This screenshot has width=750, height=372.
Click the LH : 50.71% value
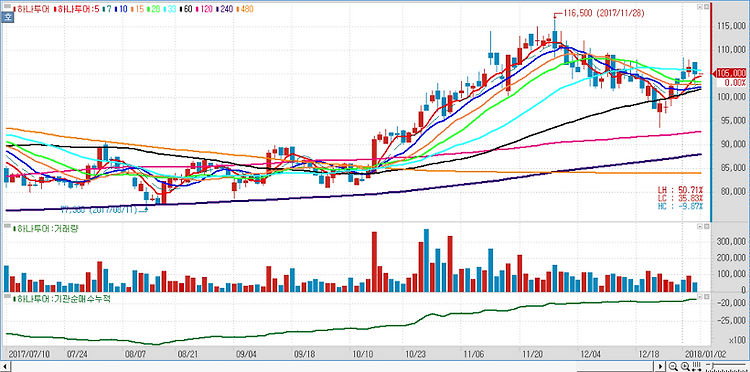(681, 190)
